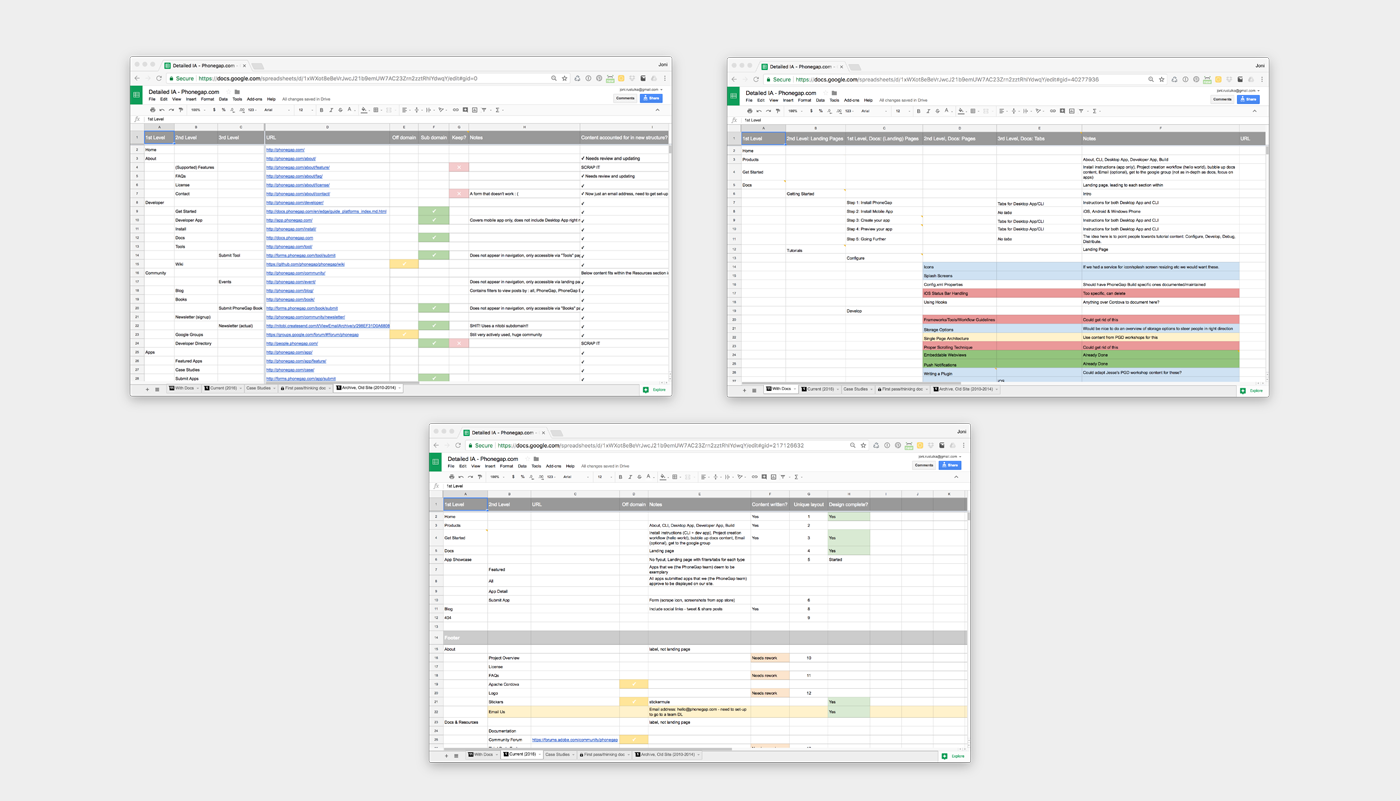The image size is (1400, 801).
Task: Open 123 number format dropdown in With Docs window
Action: click(x=849, y=111)
